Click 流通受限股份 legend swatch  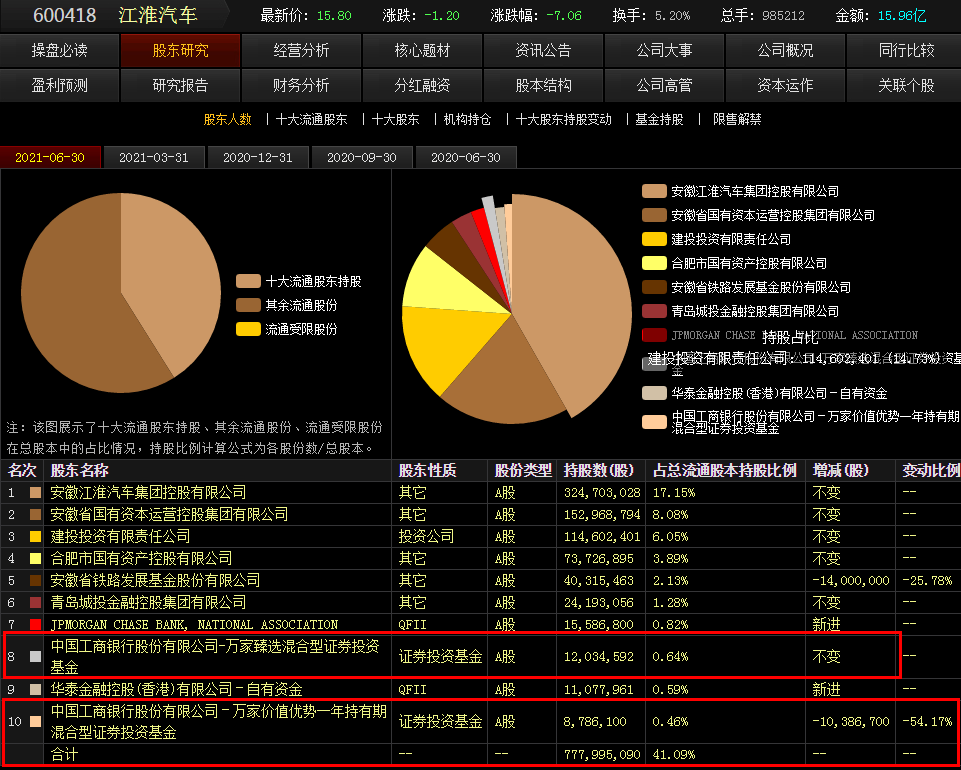(x=248, y=329)
